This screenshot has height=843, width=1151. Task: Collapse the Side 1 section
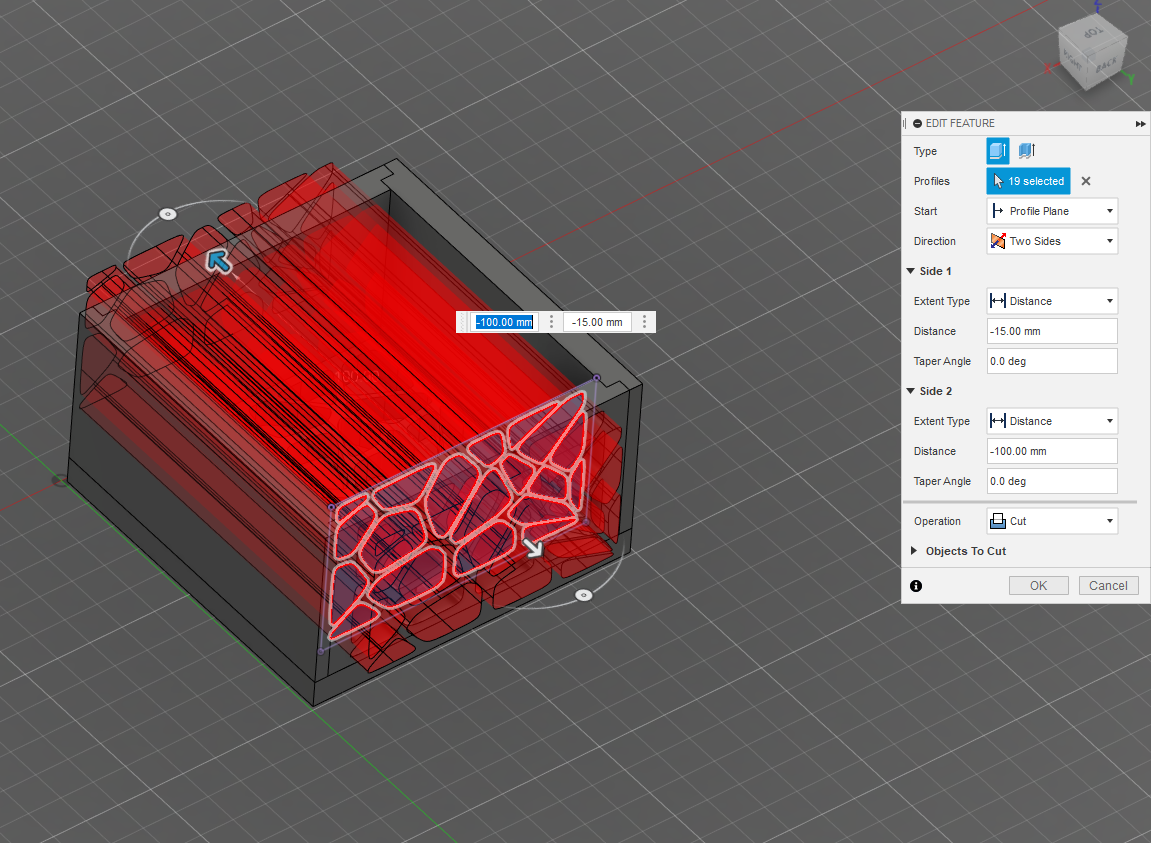point(912,271)
